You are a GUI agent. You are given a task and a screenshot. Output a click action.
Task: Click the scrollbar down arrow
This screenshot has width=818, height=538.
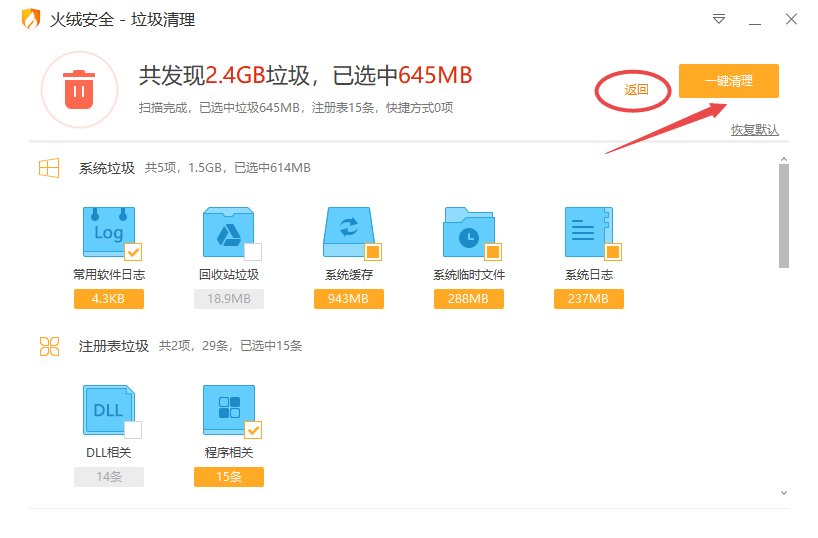(x=784, y=493)
